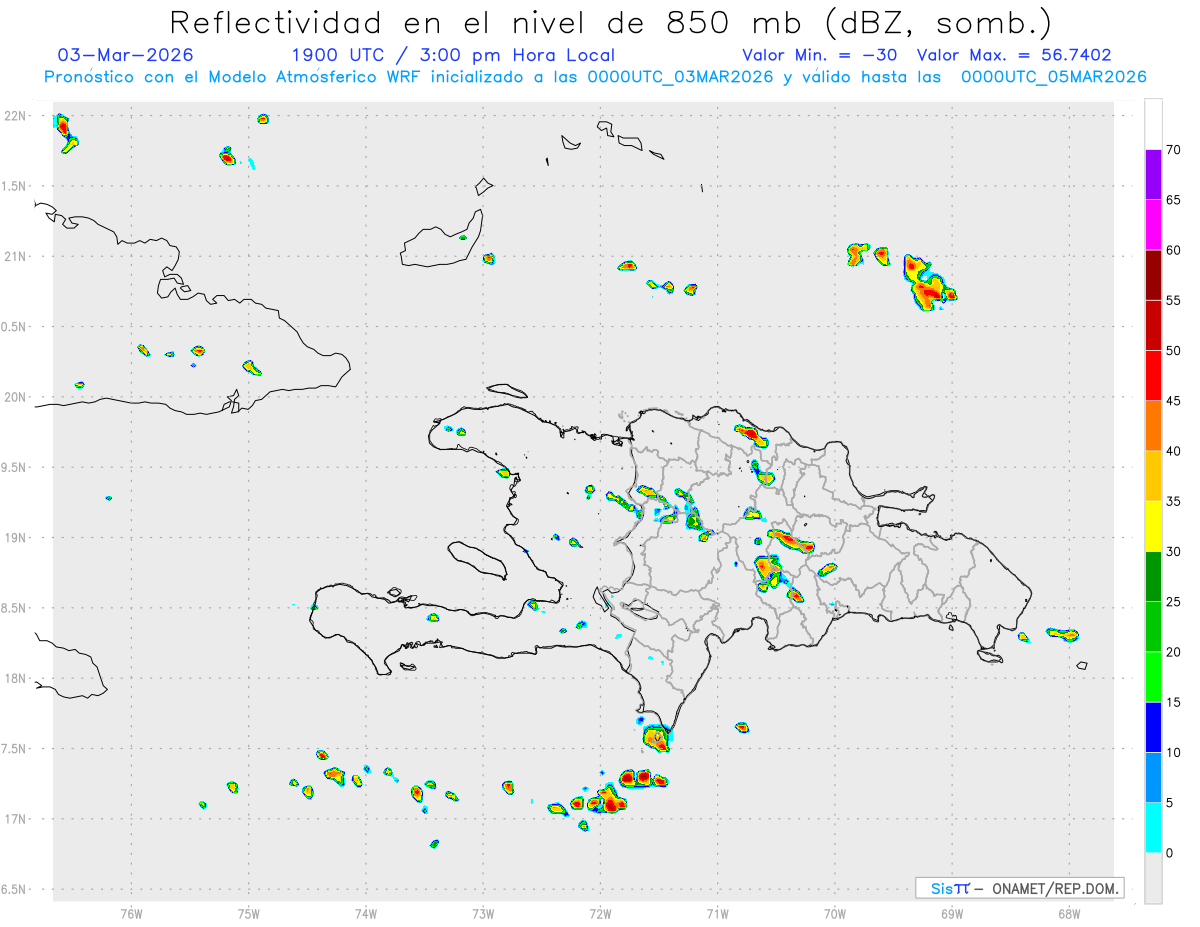
Task: Pick the yellow 30–35 dBZ color swatch
Action: click(1153, 526)
